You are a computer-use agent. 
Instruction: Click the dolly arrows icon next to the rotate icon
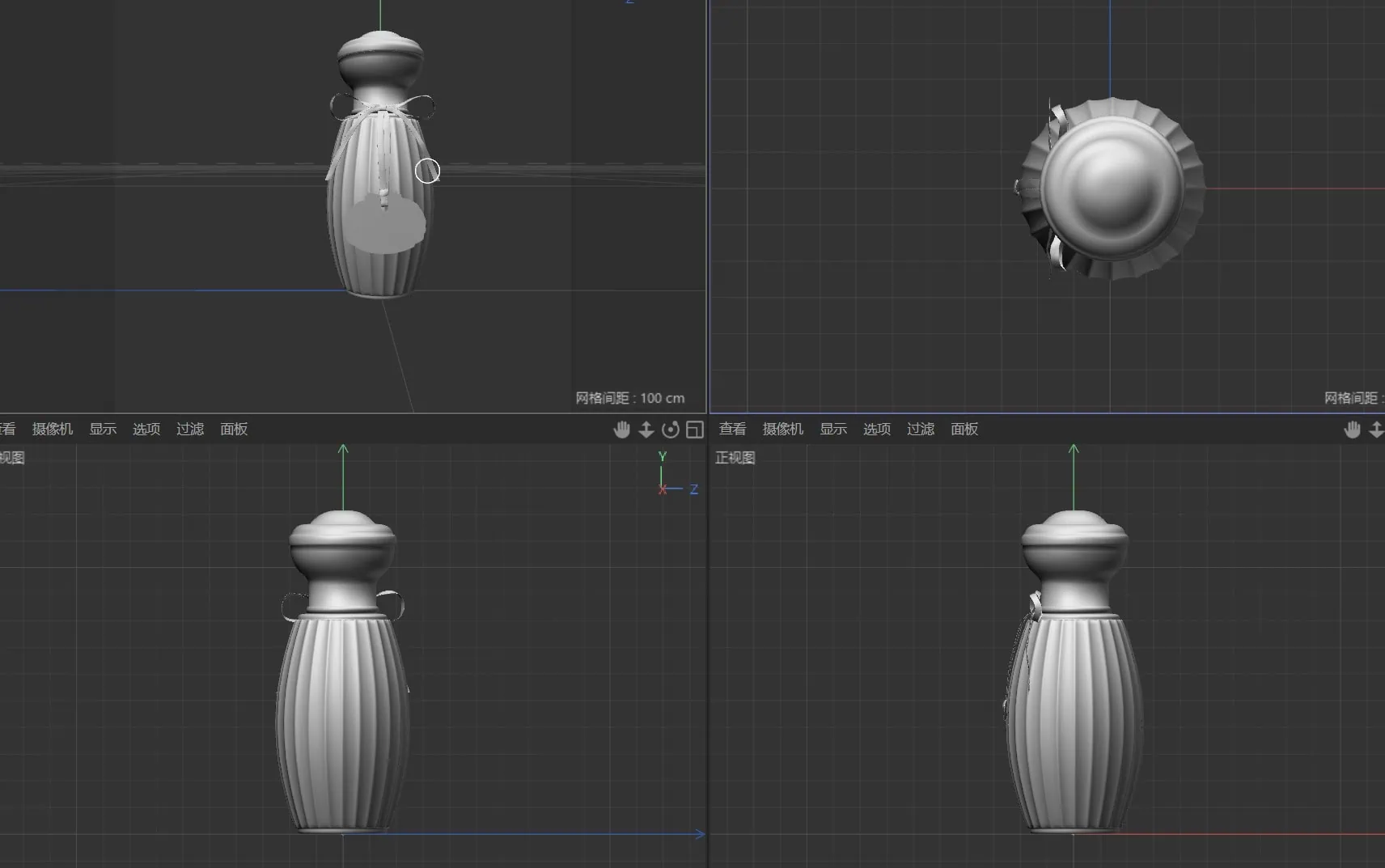pos(646,430)
